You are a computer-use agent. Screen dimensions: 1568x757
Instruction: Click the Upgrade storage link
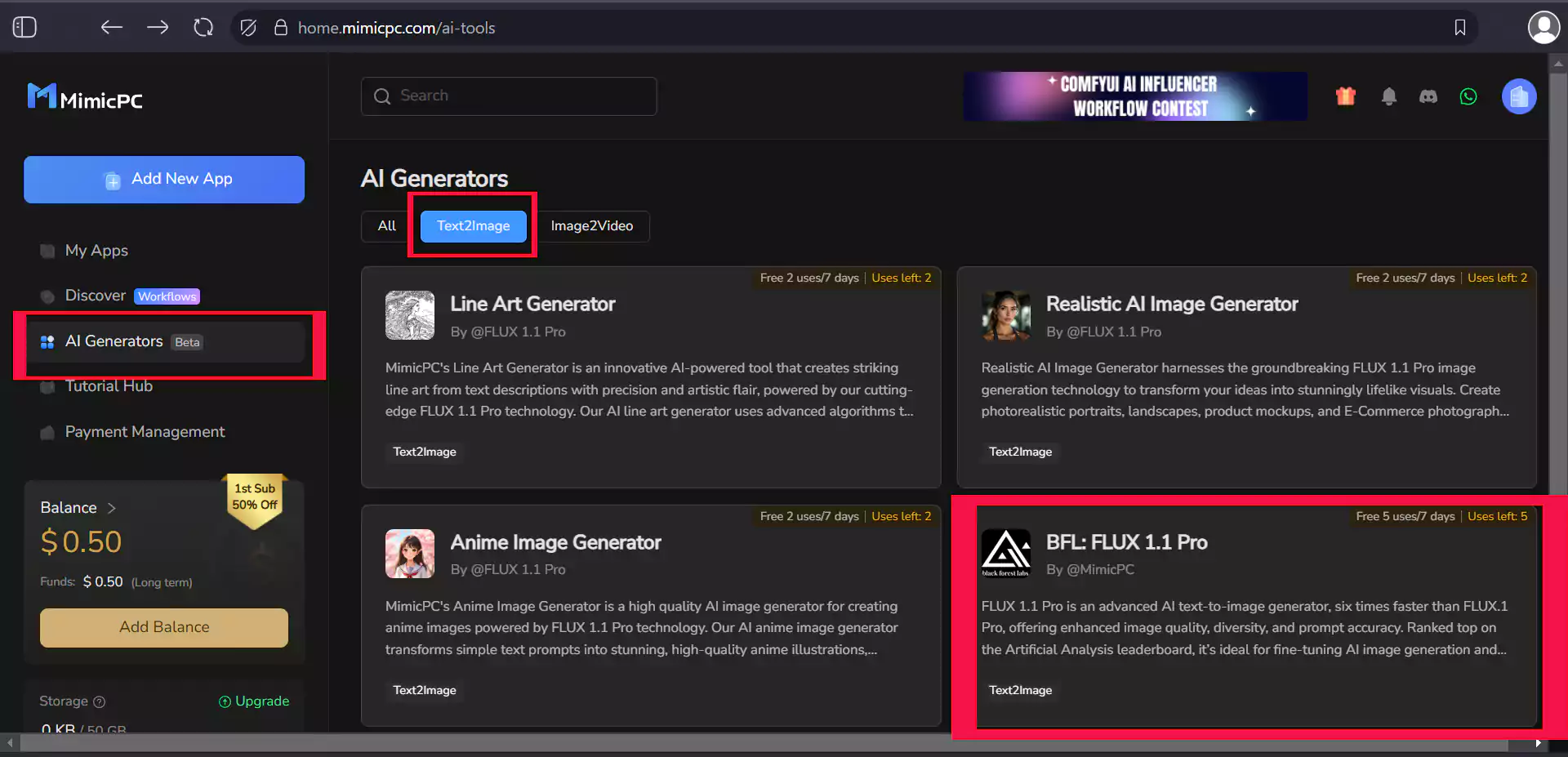pyautogui.click(x=254, y=701)
